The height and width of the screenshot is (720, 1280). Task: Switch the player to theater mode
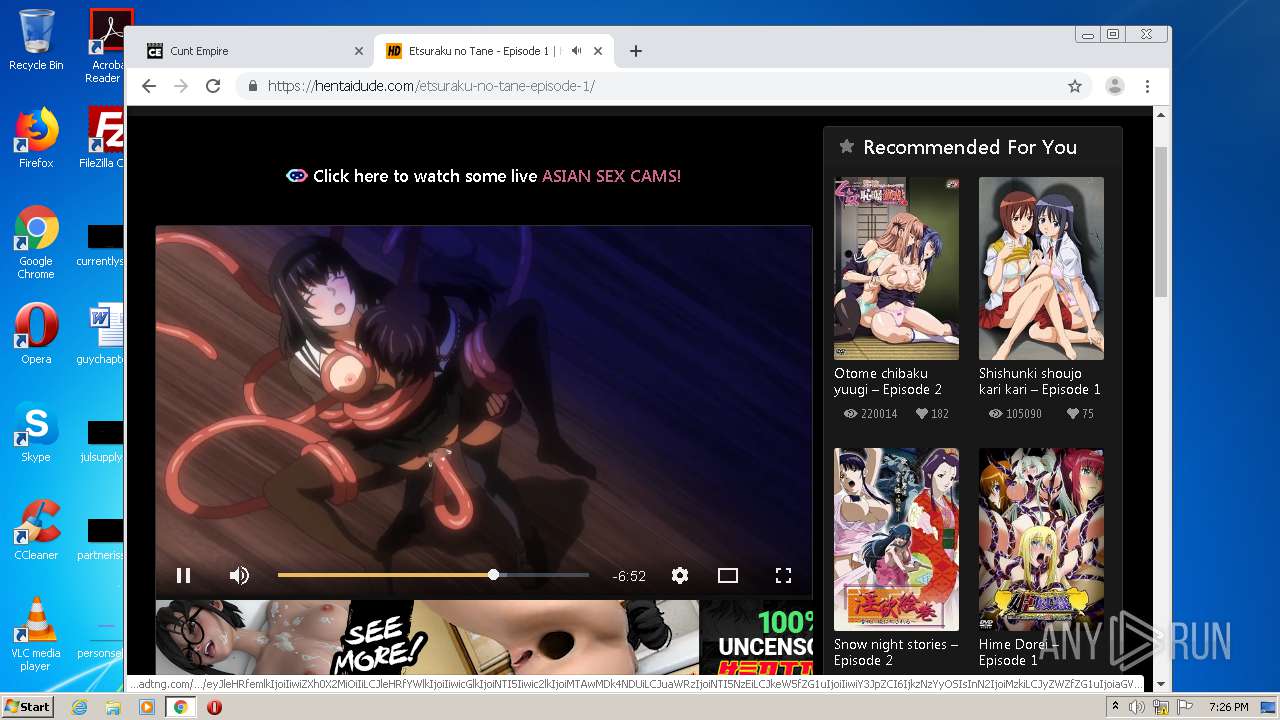point(728,575)
